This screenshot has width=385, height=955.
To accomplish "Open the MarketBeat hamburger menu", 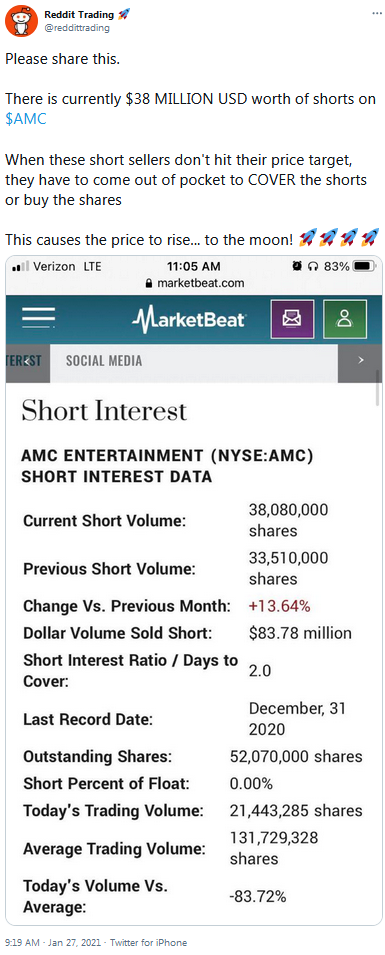I will click(x=38, y=319).
